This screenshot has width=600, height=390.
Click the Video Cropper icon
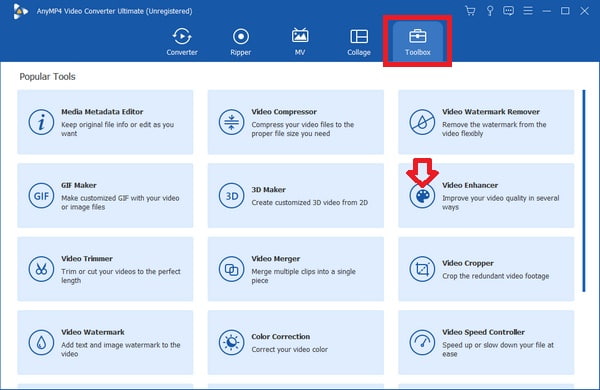point(422,269)
